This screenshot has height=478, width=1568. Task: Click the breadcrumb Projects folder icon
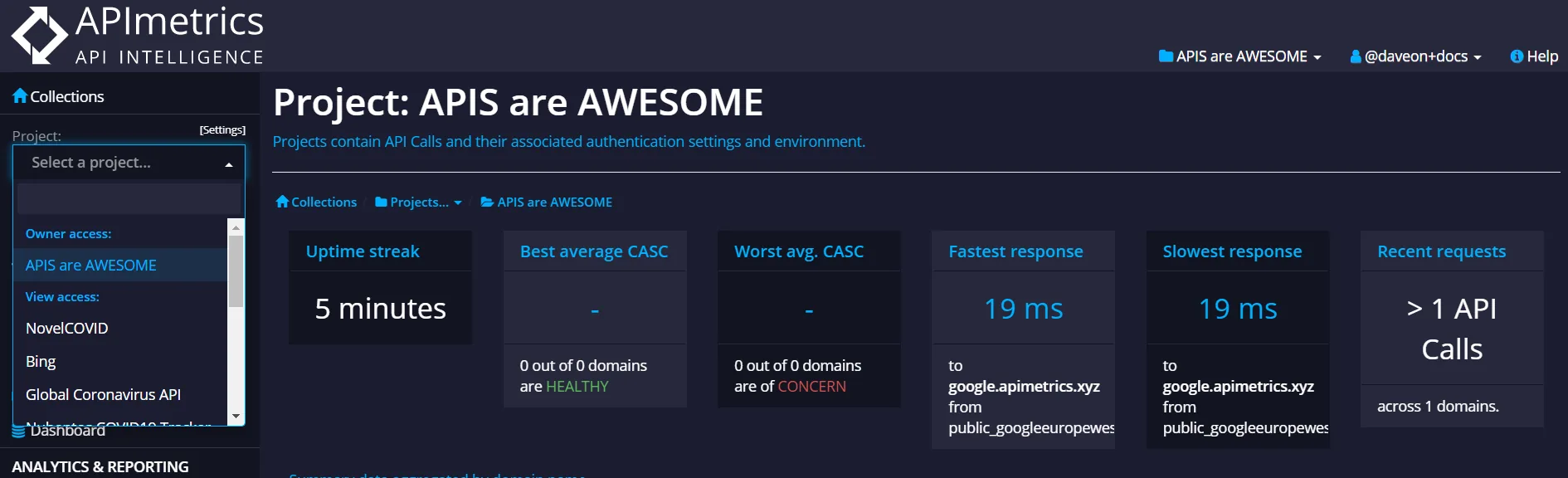pyautogui.click(x=381, y=202)
